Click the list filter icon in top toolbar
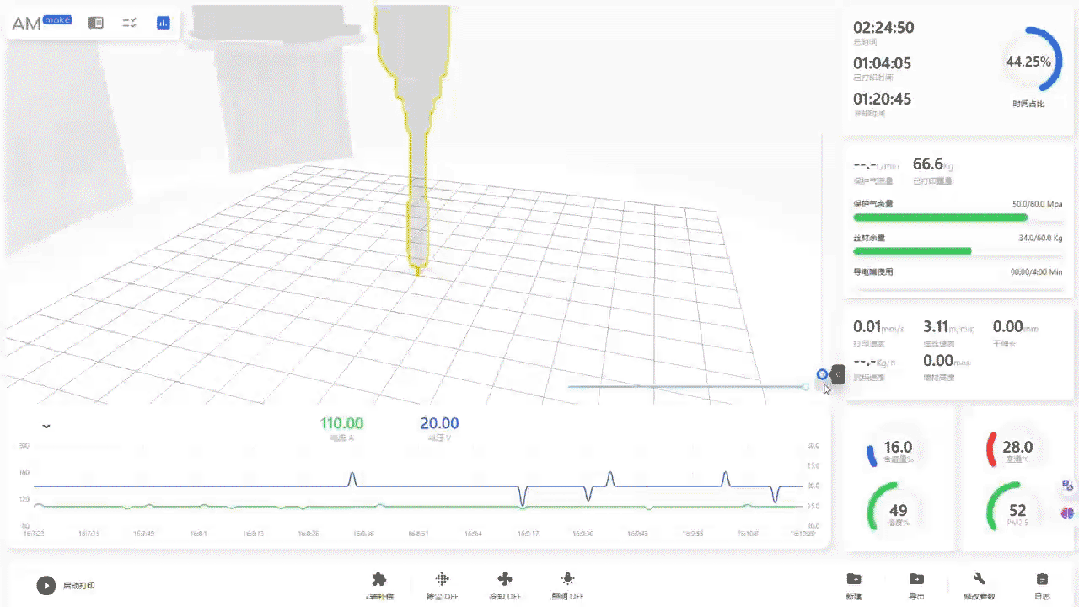The width and height of the screenshot is (1079, 607). (129, 21)
